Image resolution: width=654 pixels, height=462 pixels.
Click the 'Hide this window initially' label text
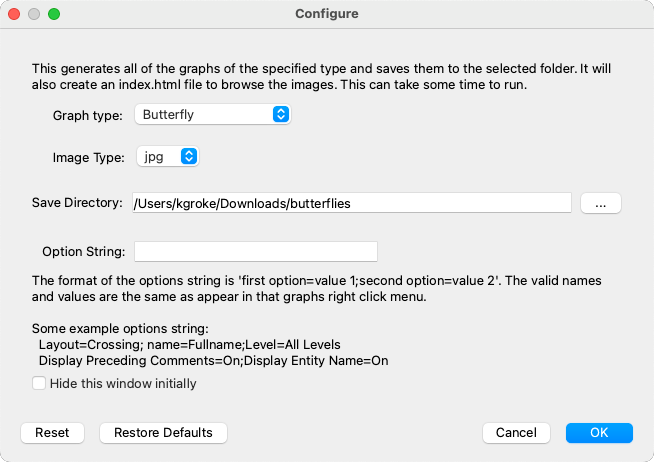123,384
